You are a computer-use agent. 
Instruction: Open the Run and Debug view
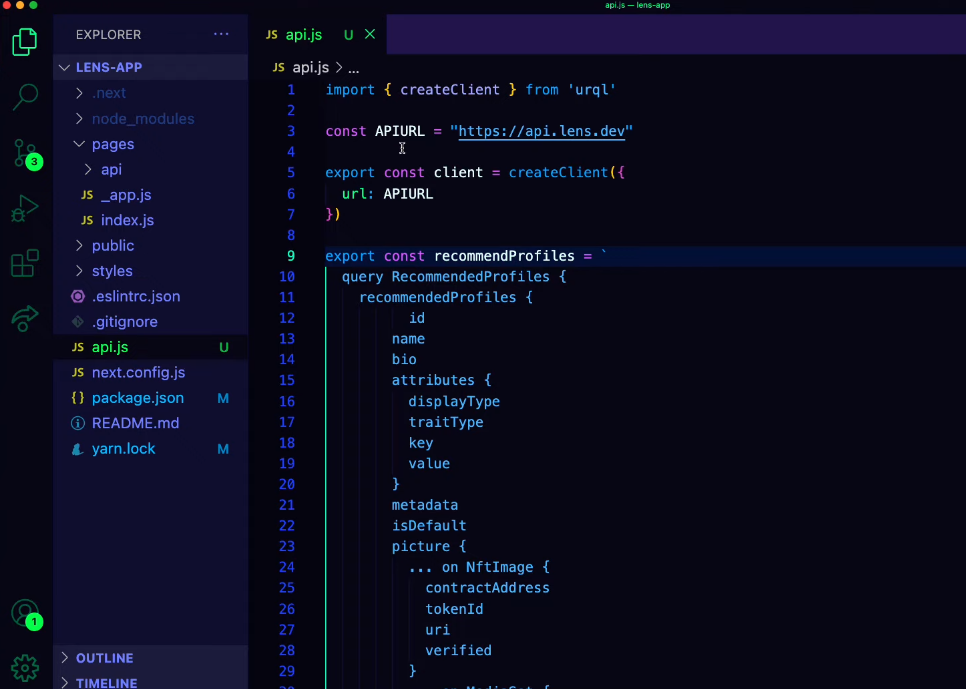pos(25,208)
